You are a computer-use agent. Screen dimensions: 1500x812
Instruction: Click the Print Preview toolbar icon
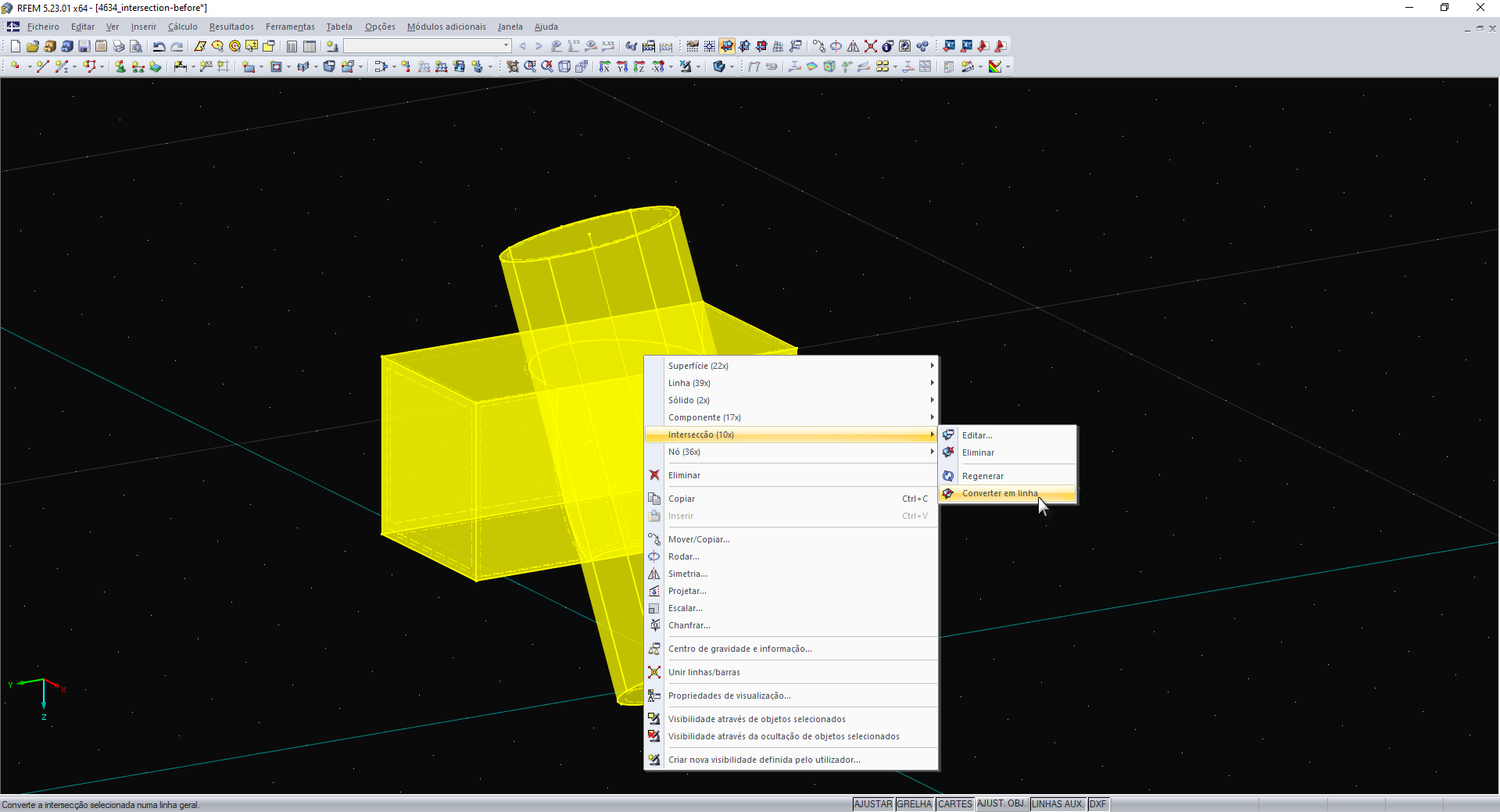[136, 46]
